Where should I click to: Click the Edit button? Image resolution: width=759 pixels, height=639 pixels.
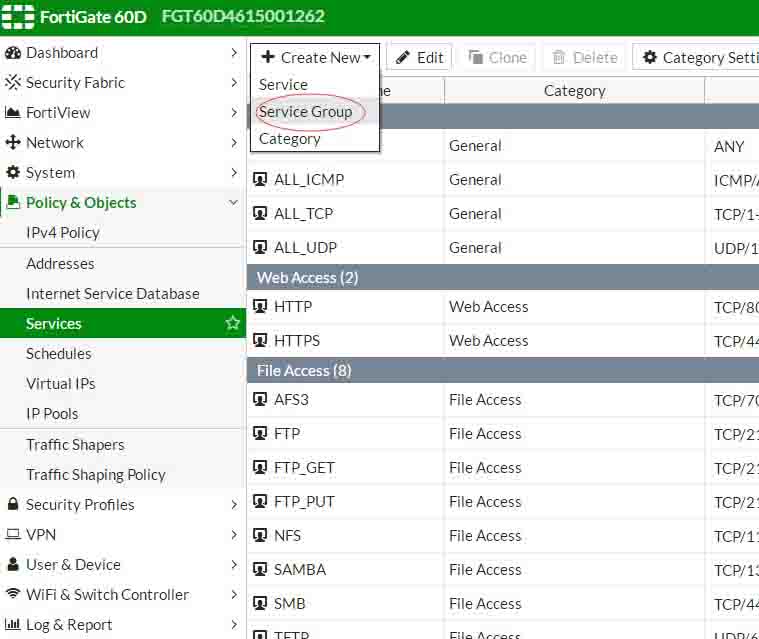pyautogui.click(x=419, y=58)
